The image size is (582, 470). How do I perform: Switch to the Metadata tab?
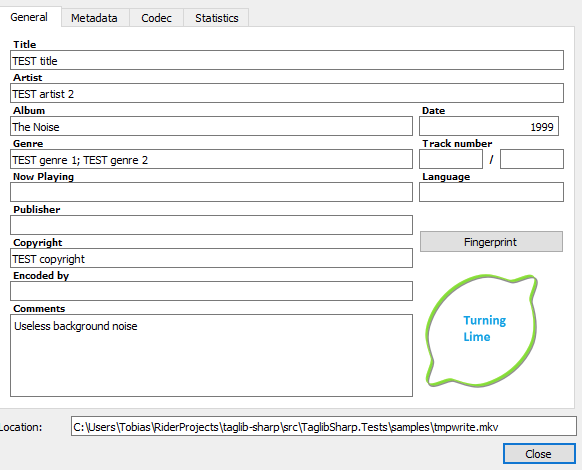coord(95,18)
